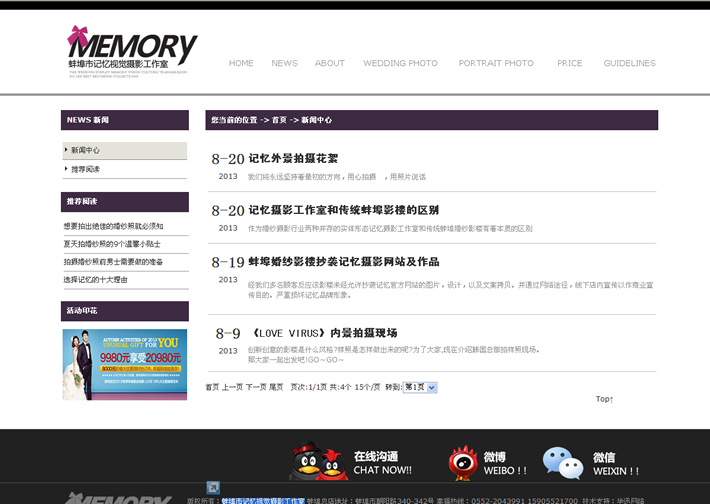Open HOME in the navigation menu
Image resolution: width=710 pixels, height=504 pixels.
tap(241, 63)
